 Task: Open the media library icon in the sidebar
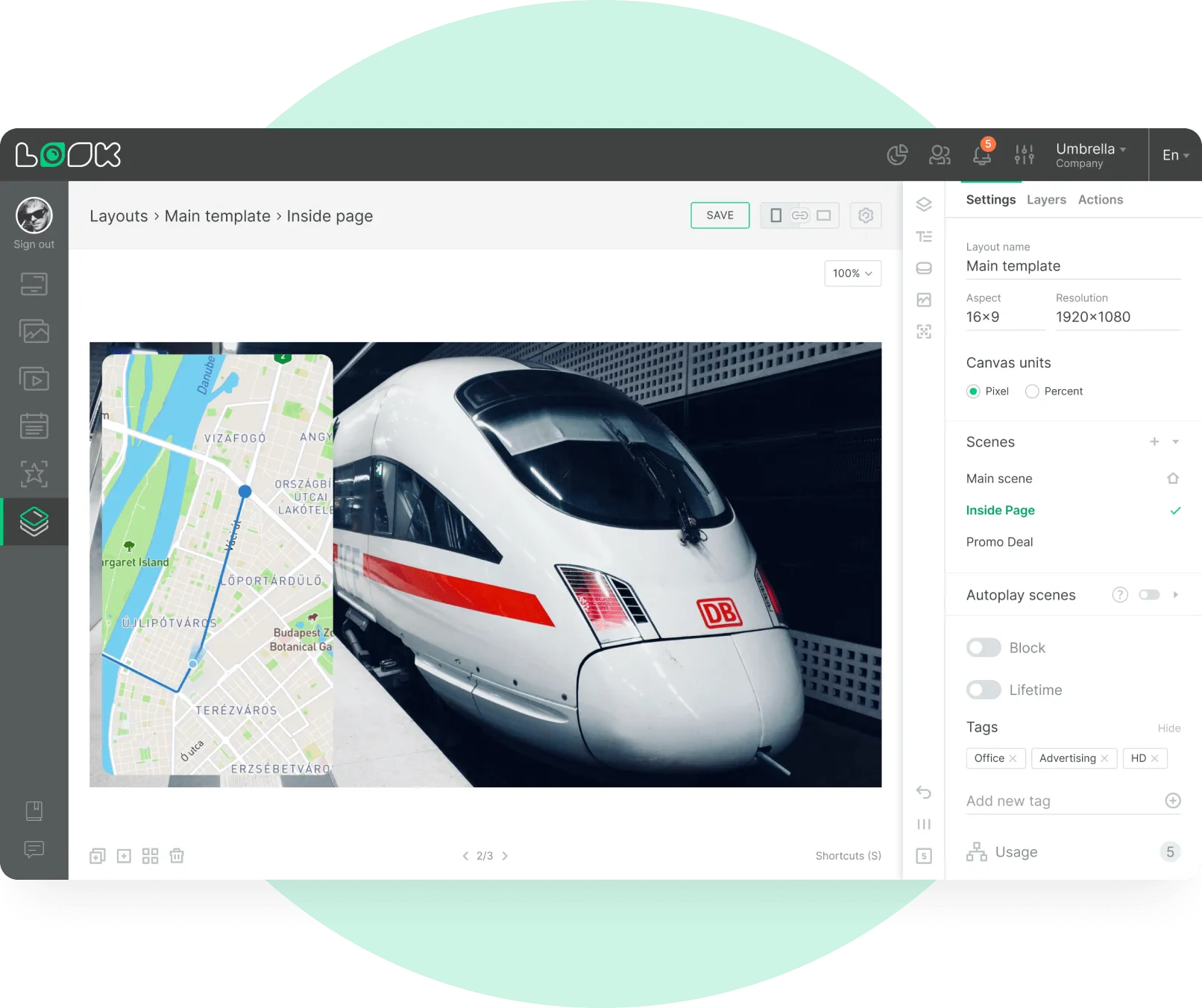[34, 331]
